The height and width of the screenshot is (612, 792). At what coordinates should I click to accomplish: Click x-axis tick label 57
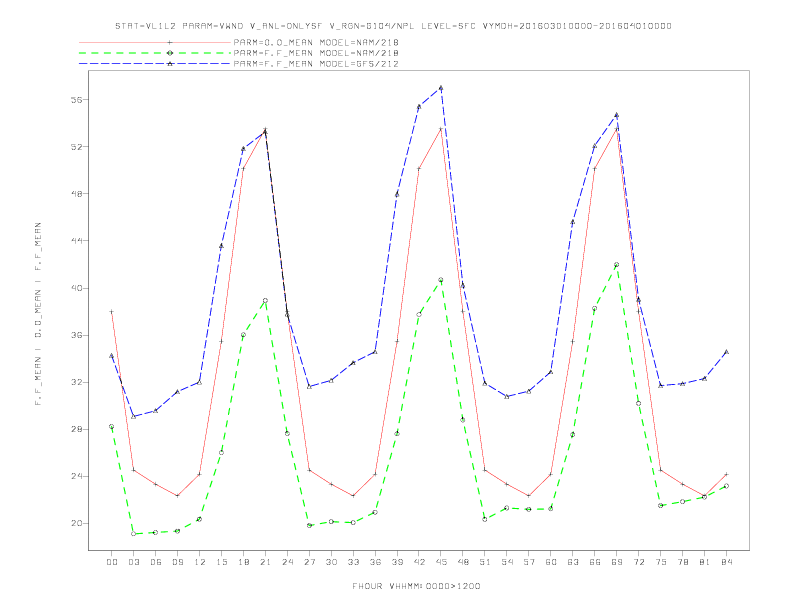click(x=529, y=562)
